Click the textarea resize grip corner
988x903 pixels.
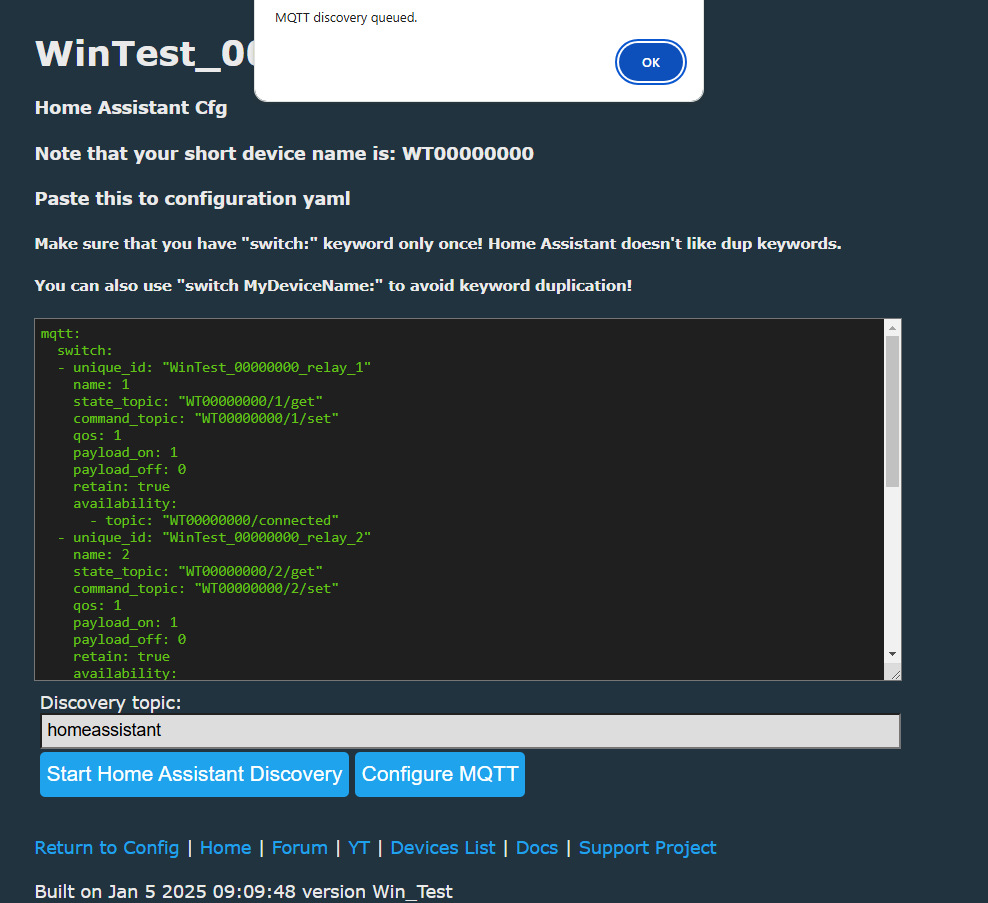(x=894, y=674)
